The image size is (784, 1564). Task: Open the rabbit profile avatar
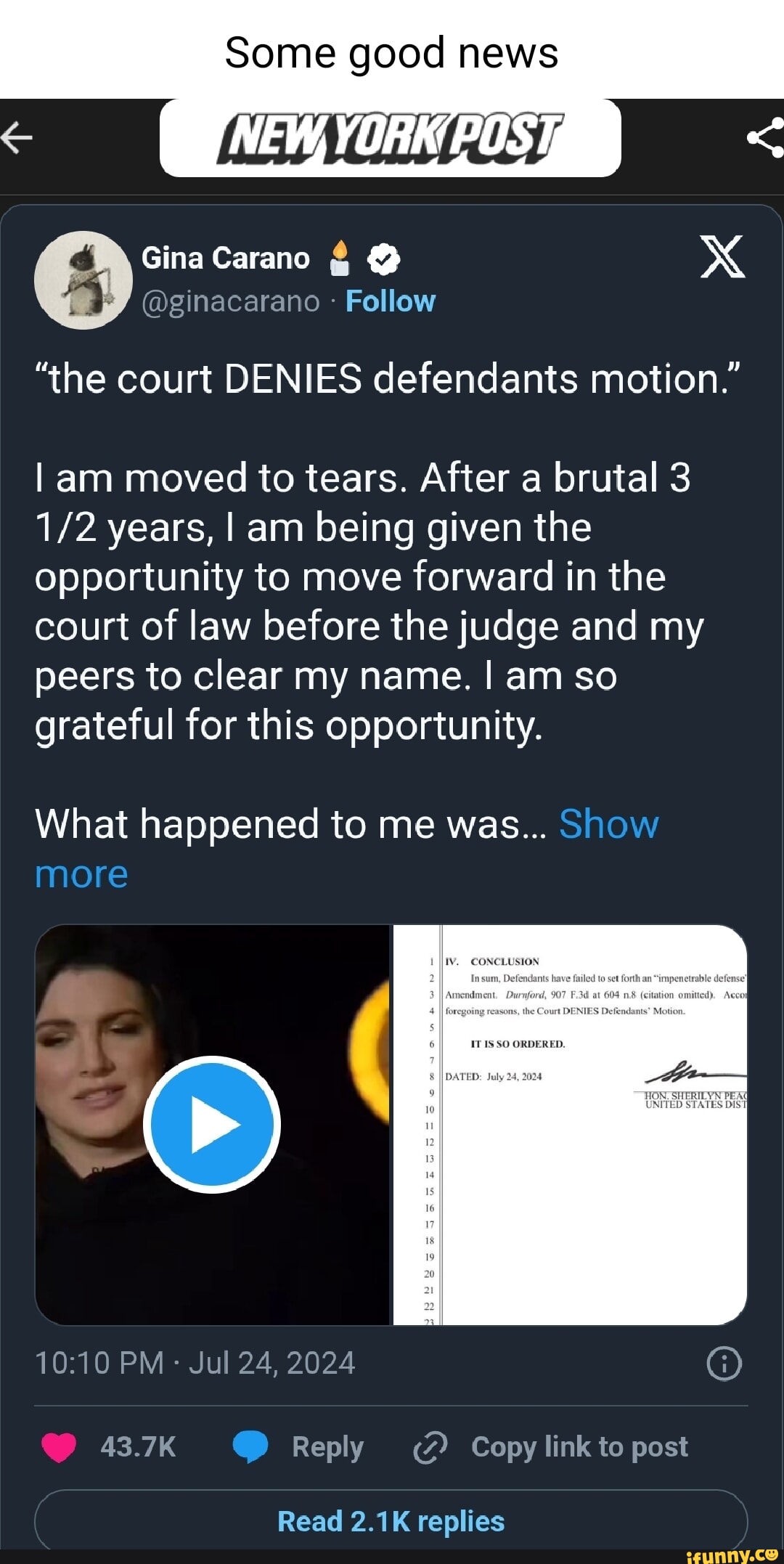pyautogui.click(x=83, y=280)
